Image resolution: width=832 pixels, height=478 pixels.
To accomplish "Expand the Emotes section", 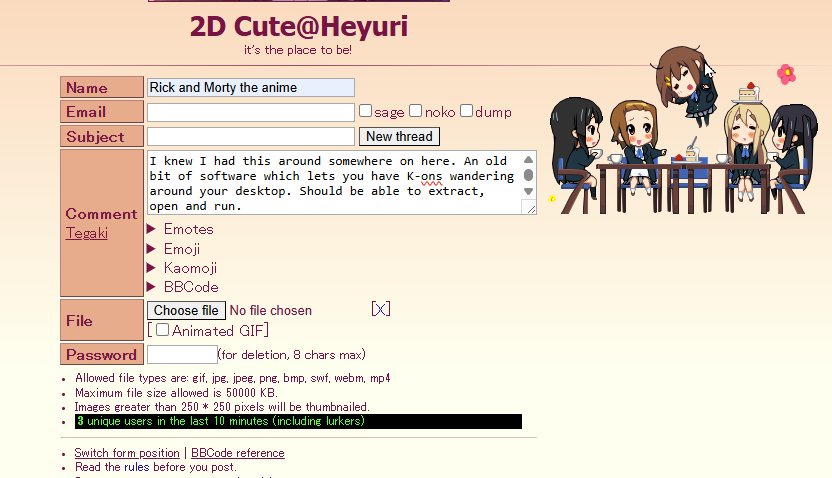I will [180, 229].
